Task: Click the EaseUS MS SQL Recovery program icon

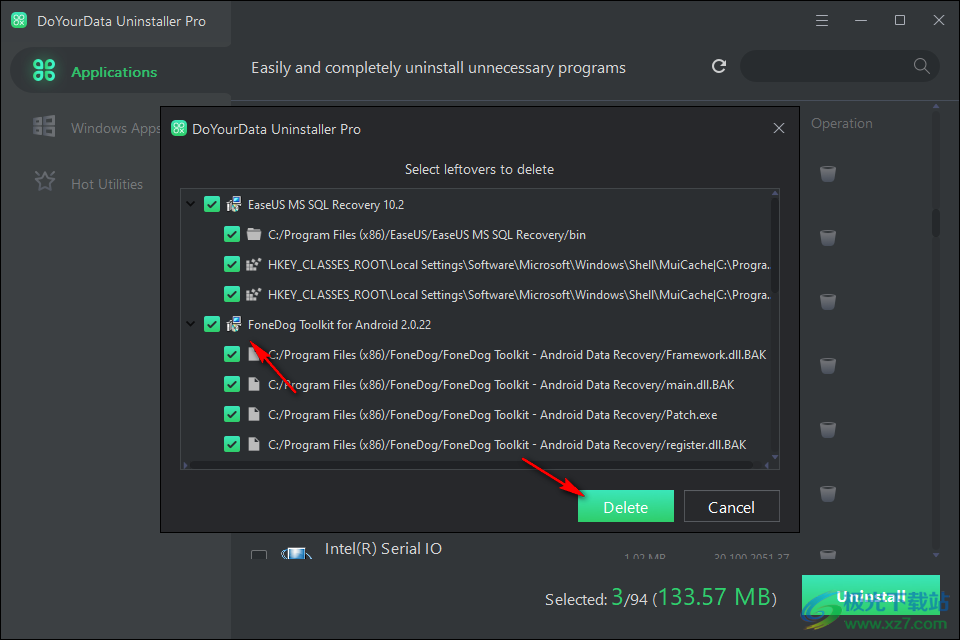Action: [x=233, y=204]
